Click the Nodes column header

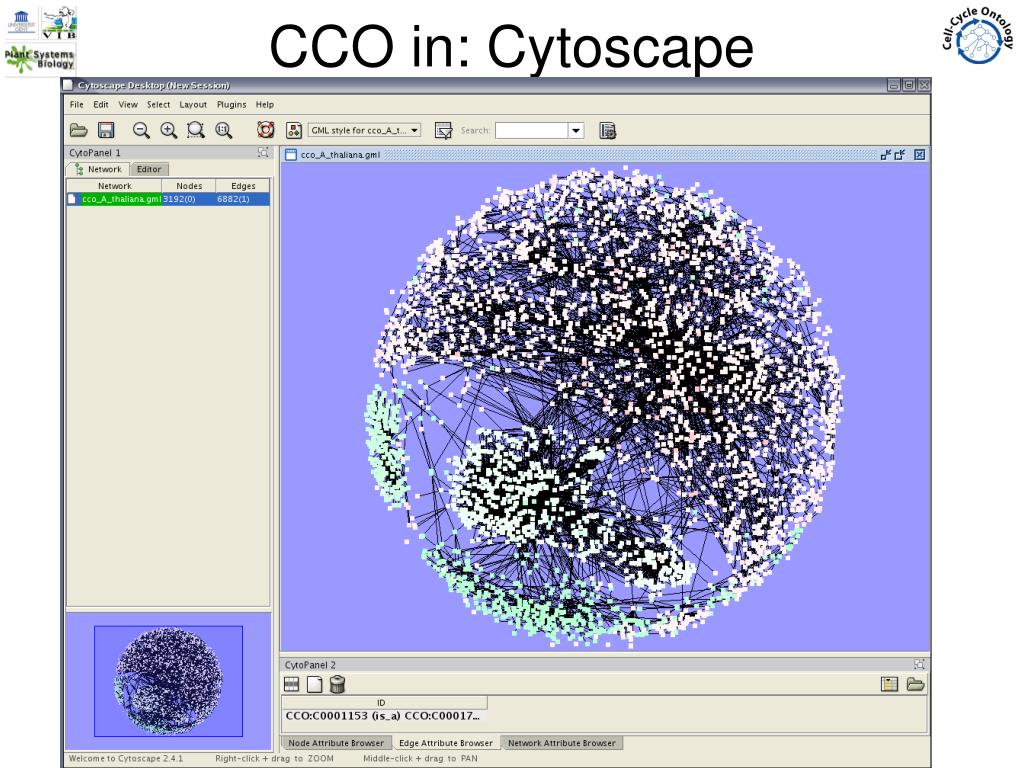click(189, 186)
